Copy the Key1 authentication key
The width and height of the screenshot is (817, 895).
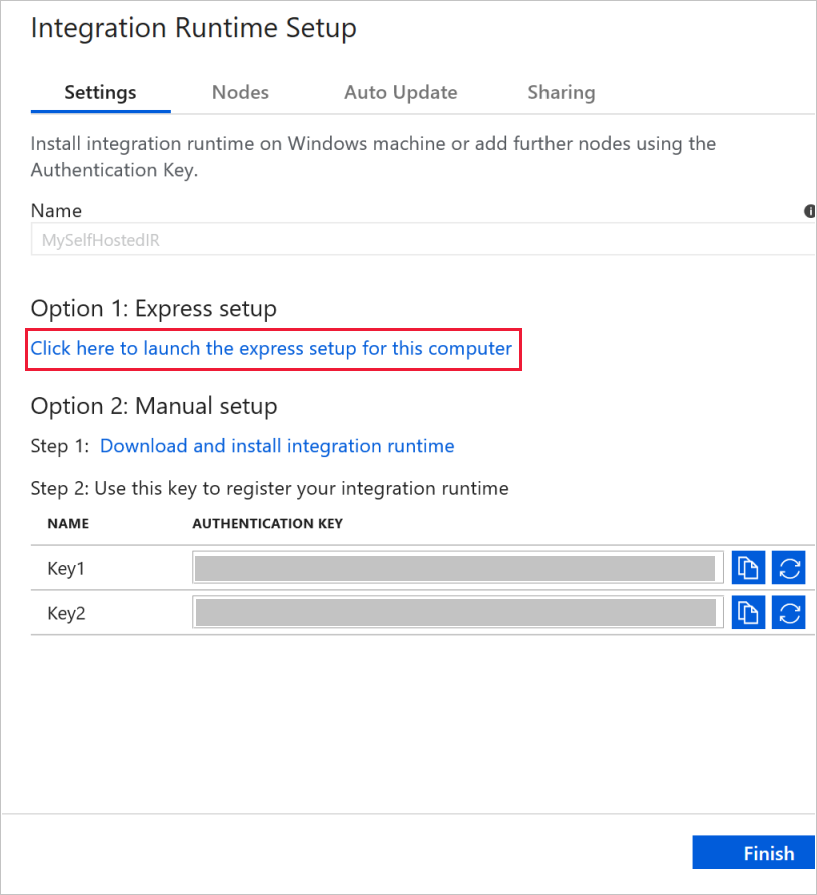(748, 567)
